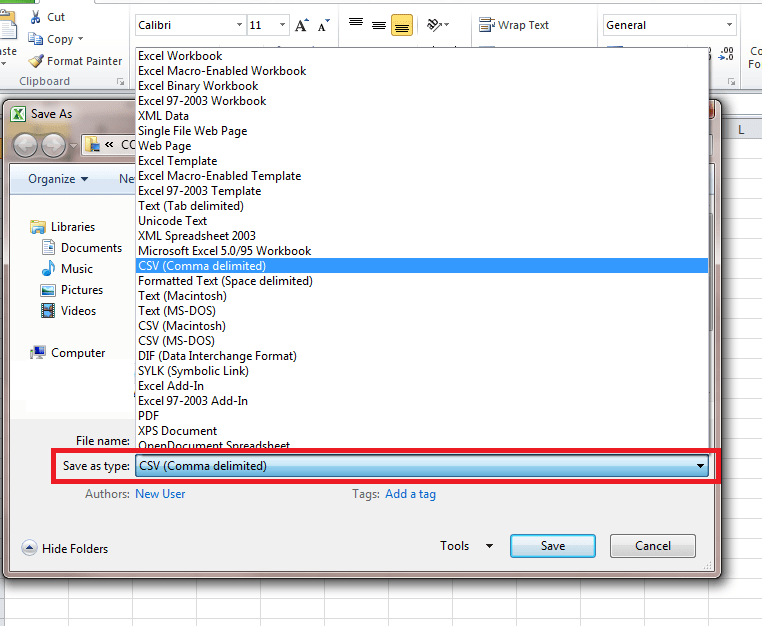
Task: Open the text orientation icon menu
Action: [x=437, y=25]
